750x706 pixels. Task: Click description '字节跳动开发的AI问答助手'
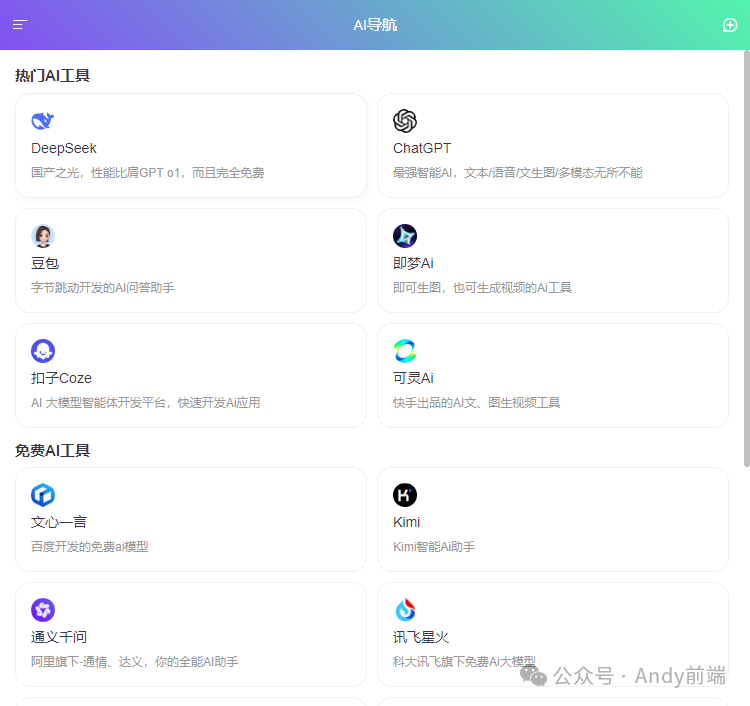pyautogui.click(x=103, y=287)
